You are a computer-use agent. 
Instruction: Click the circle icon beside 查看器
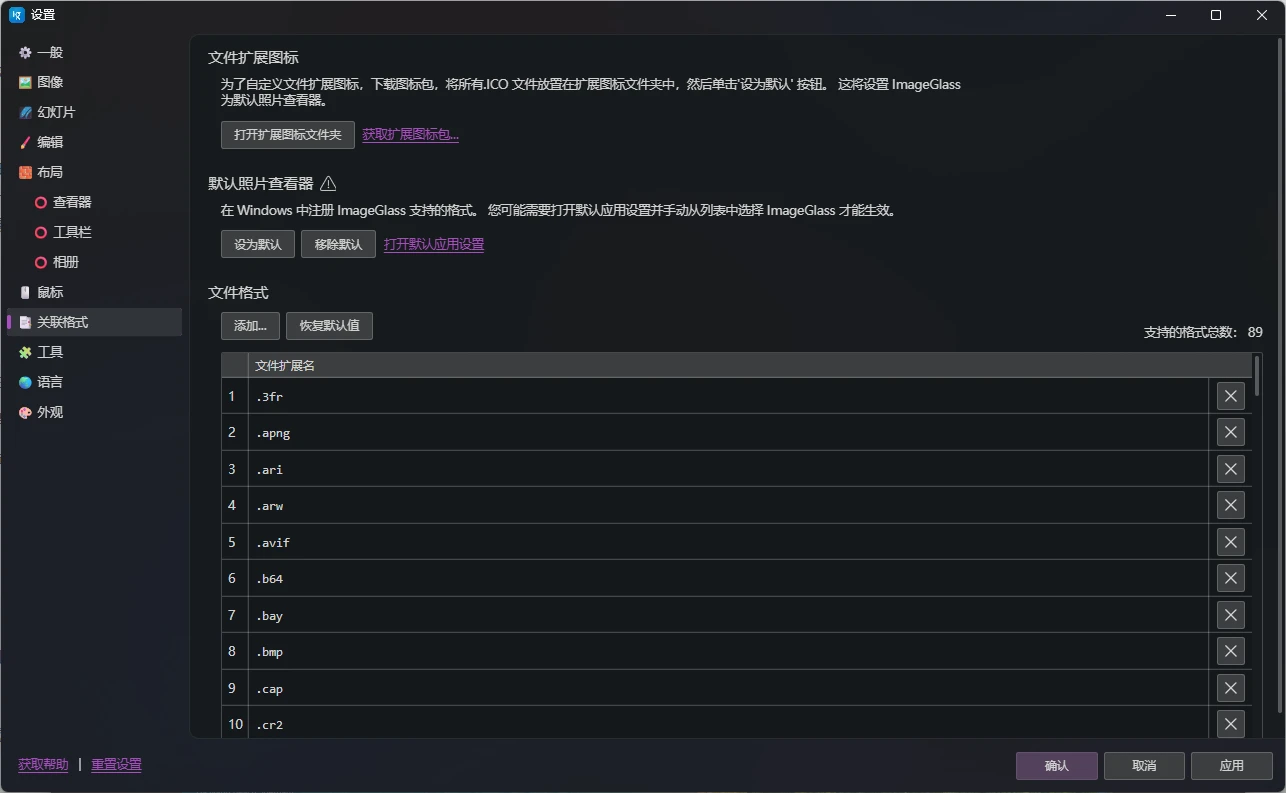(41, 202)
